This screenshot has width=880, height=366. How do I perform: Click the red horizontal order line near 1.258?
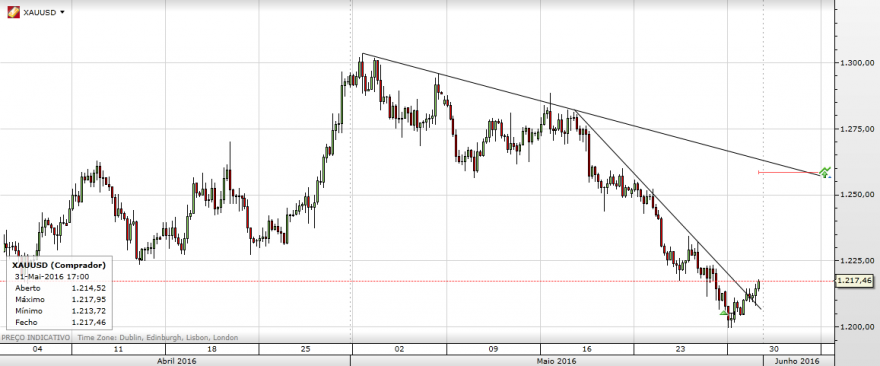[x=788, y=172]
